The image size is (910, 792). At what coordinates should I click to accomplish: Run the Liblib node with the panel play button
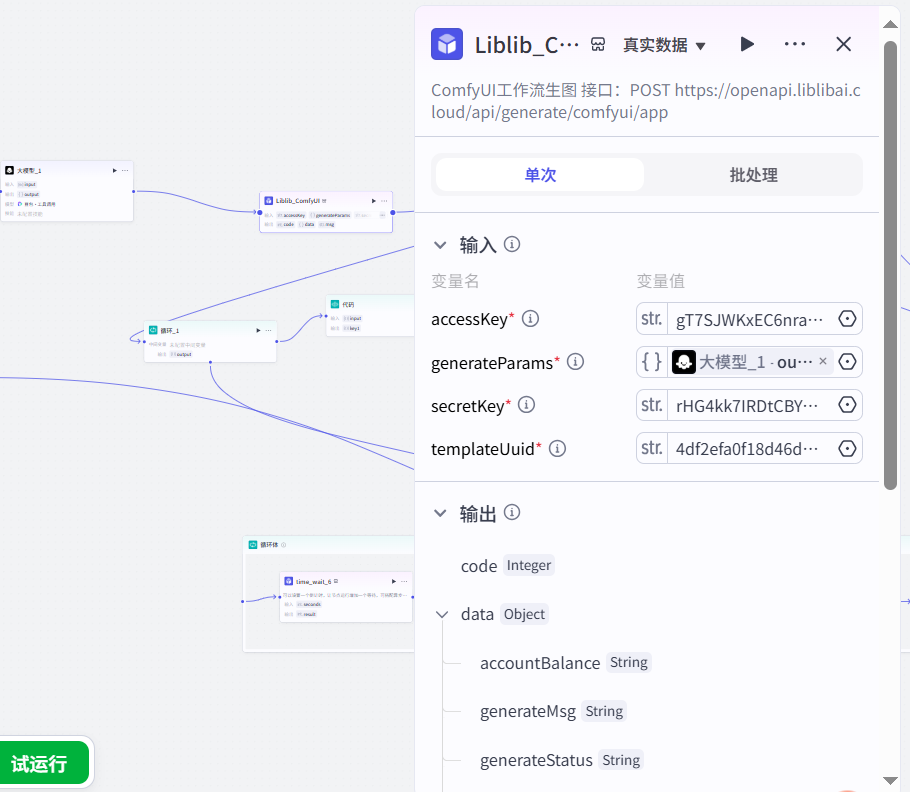[747, 44]
